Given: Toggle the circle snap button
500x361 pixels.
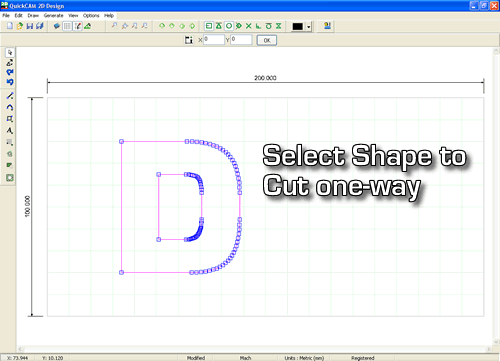Looking at the screenshot, I should point(229,26).
